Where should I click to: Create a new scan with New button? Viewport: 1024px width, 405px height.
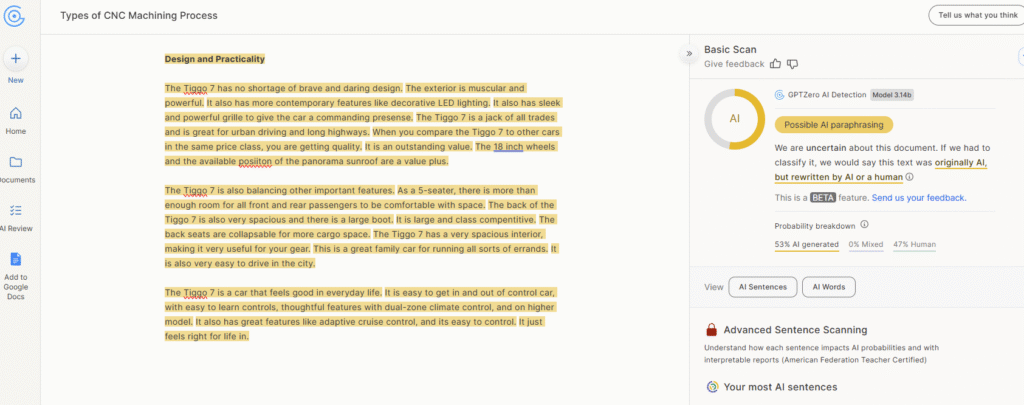point(16,59)
